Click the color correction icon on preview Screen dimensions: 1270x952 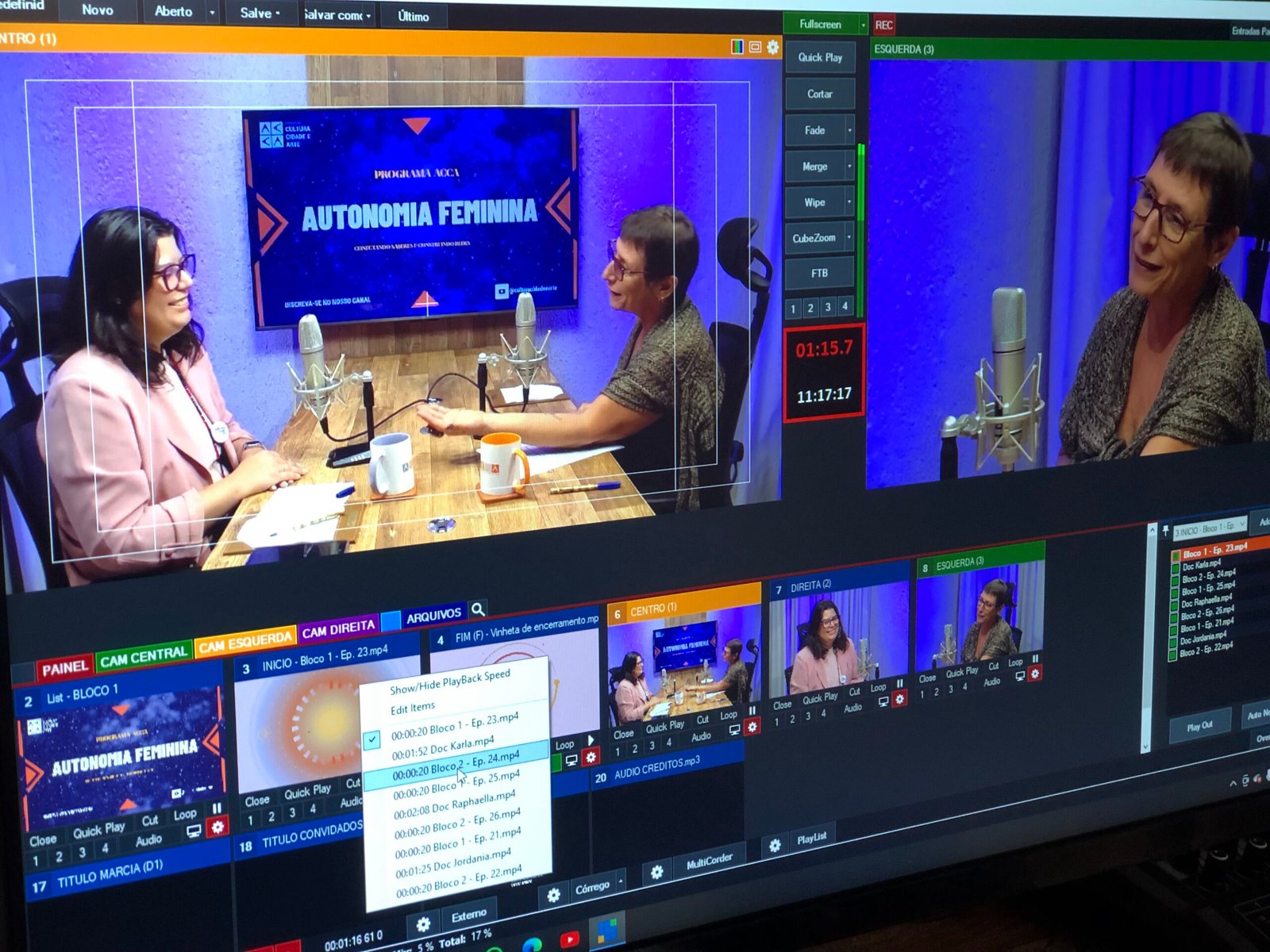737,48
